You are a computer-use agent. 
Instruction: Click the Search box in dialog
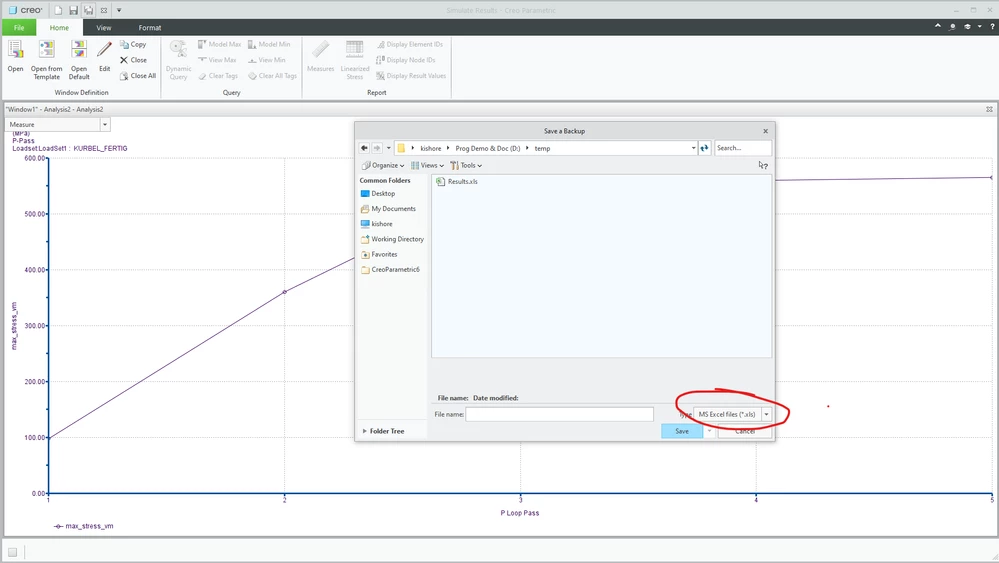743,148
